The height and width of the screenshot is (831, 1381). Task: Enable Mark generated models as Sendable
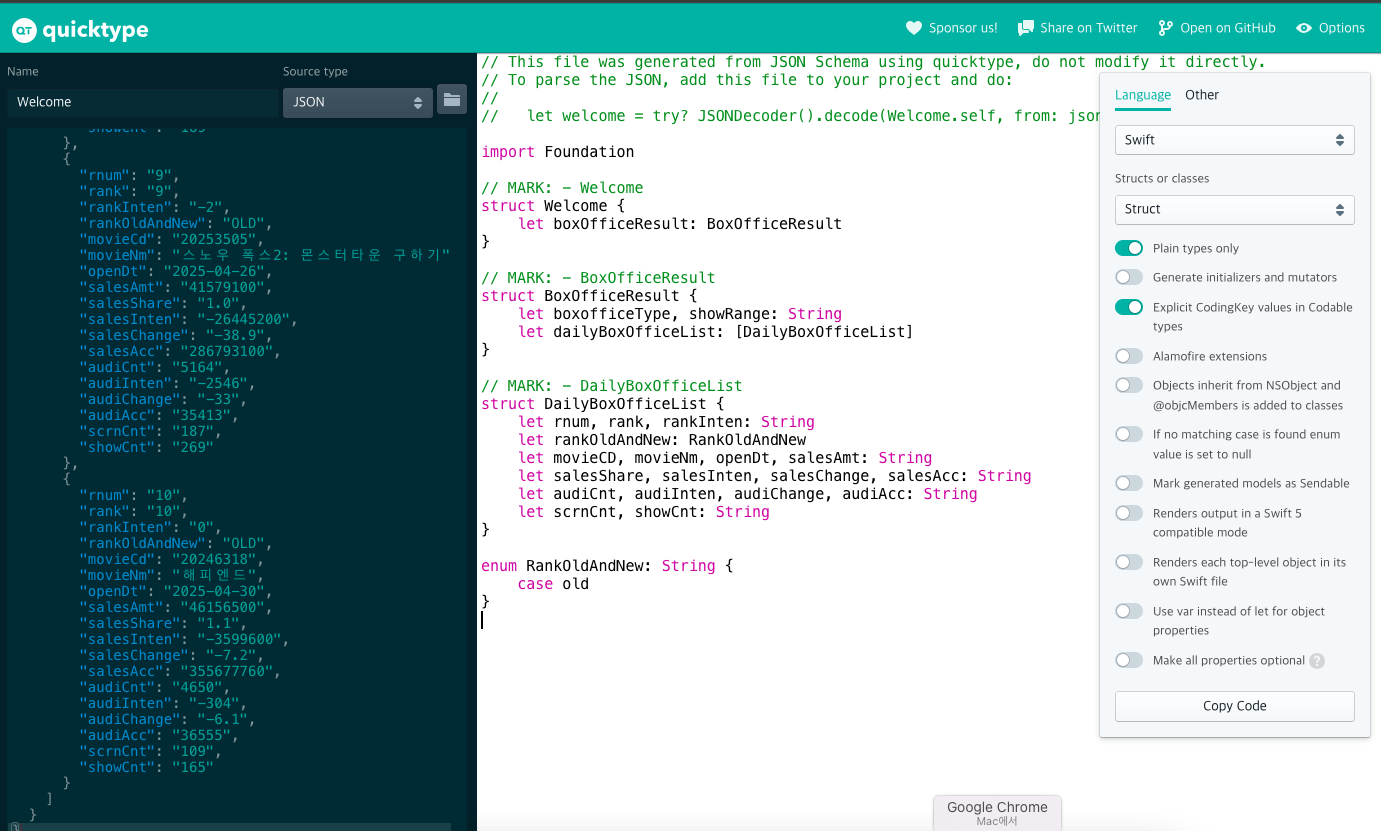point(1129,483)
